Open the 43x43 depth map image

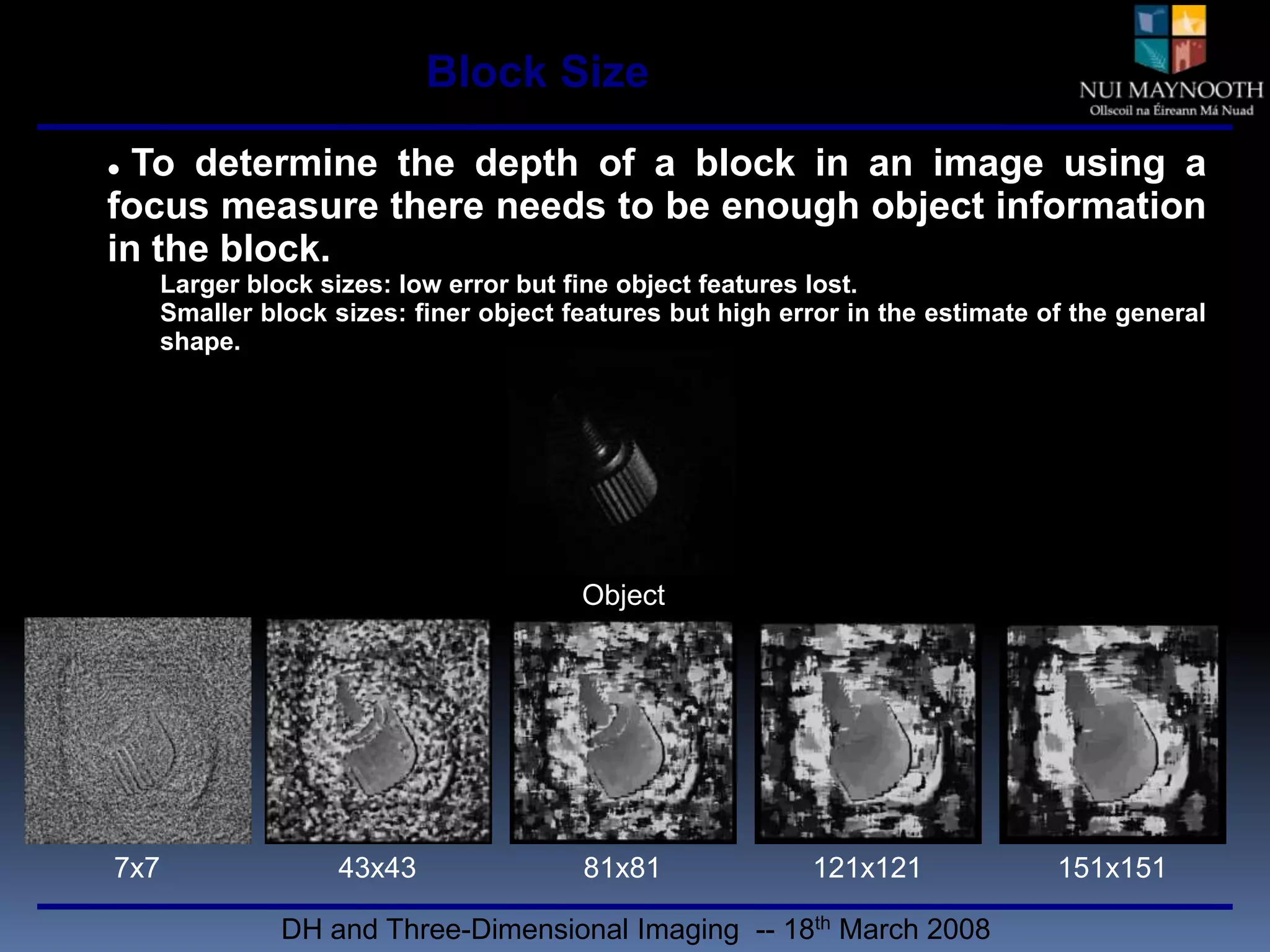[x=378, y=731]
